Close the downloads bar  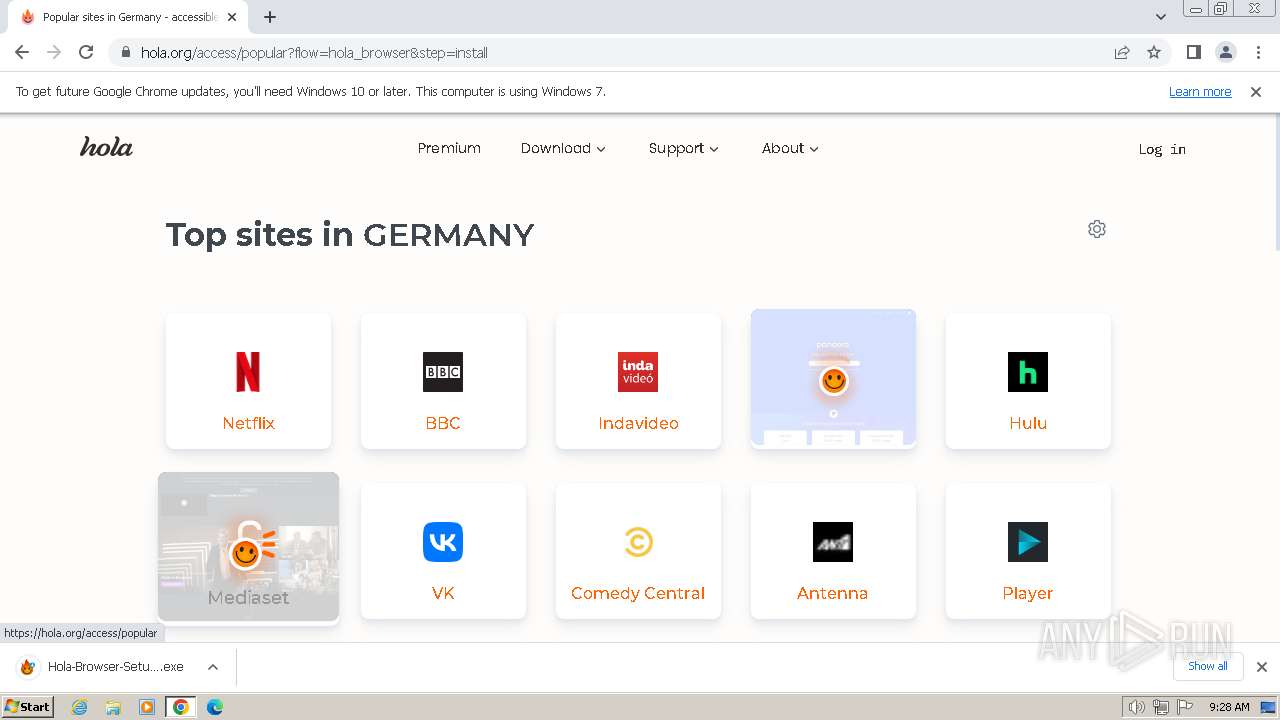(1262, 667)
